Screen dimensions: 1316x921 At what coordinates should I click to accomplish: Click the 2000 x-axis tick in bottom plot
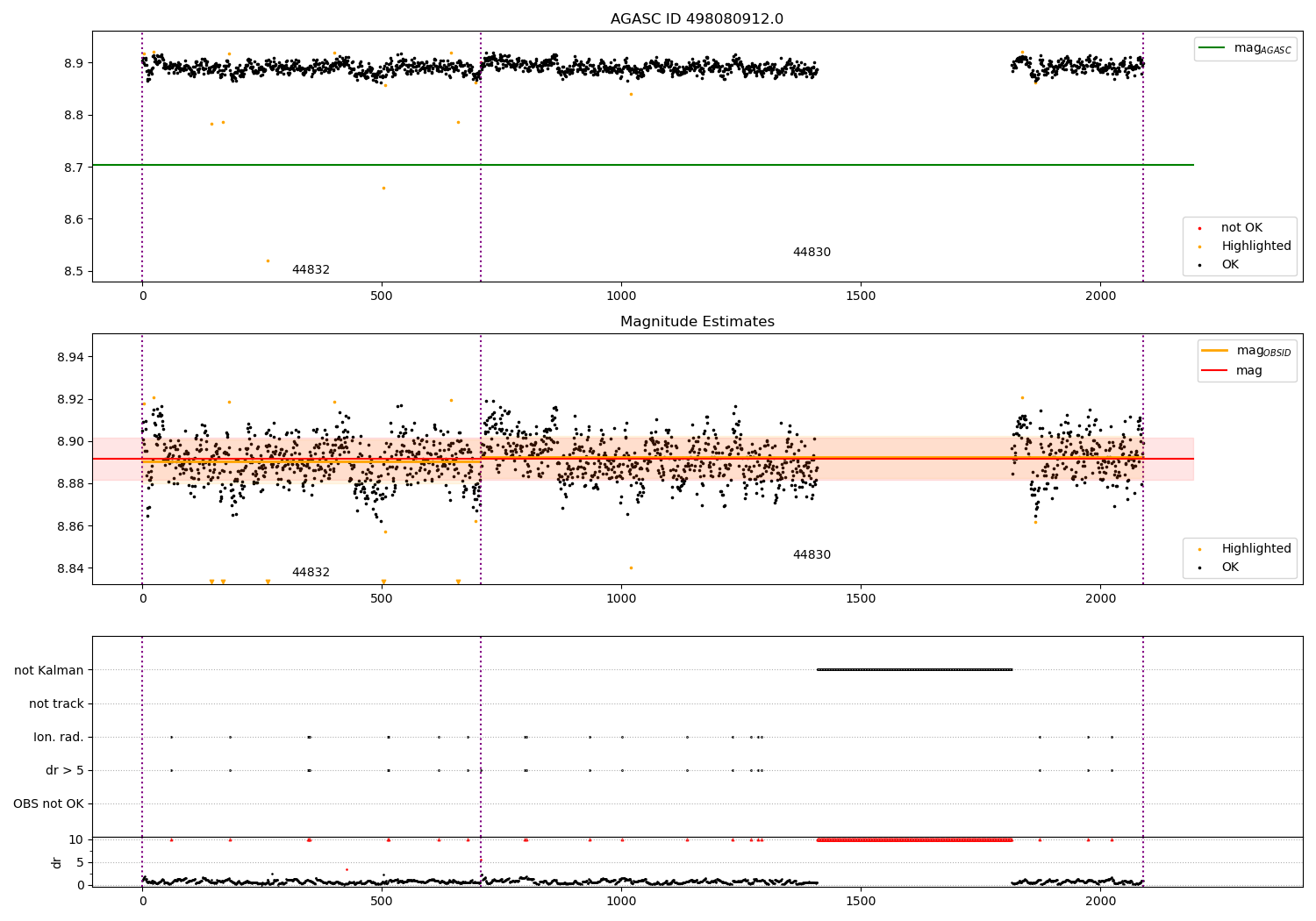[x=1100, y=902]
